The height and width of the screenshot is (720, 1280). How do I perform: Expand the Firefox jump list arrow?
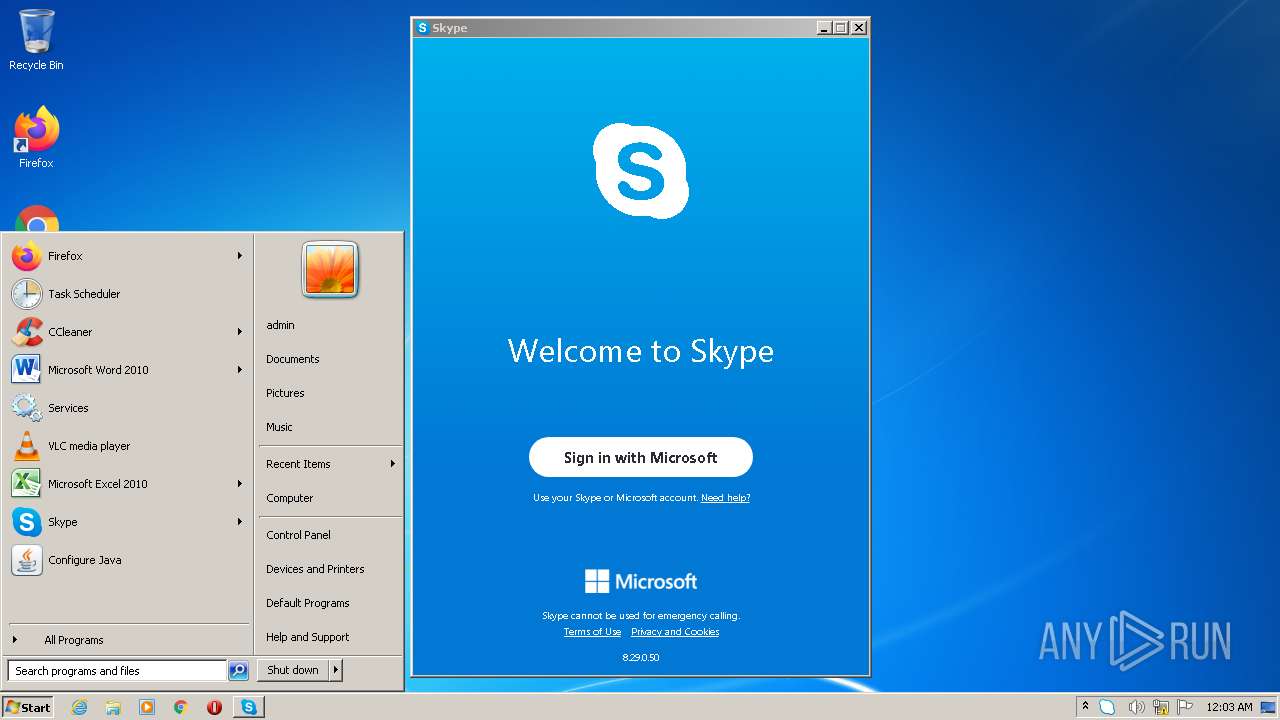pyautogui.click(x=240, y=256)
